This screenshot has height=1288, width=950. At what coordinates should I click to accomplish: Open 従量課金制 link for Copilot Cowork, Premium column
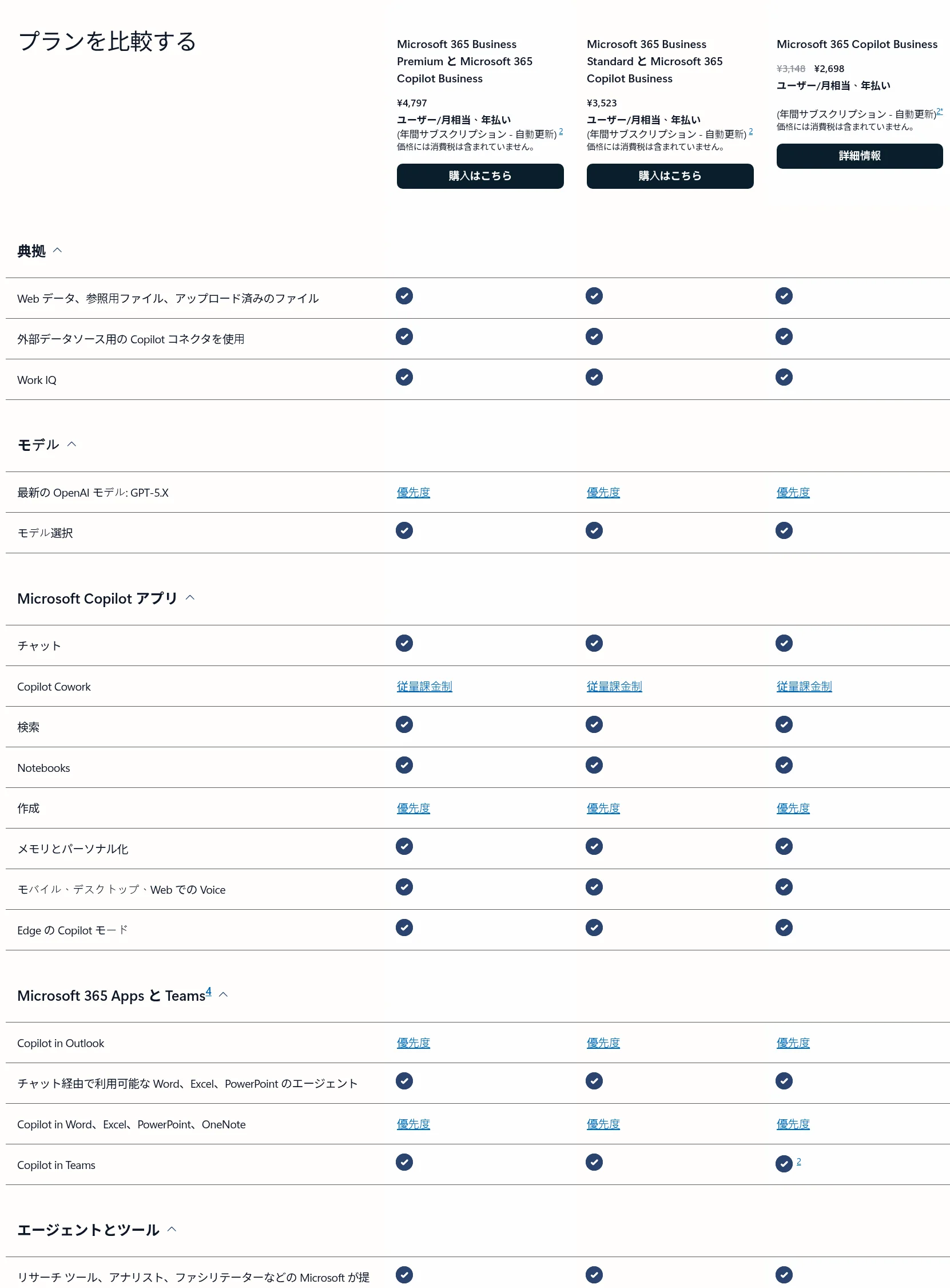[424, 686]
